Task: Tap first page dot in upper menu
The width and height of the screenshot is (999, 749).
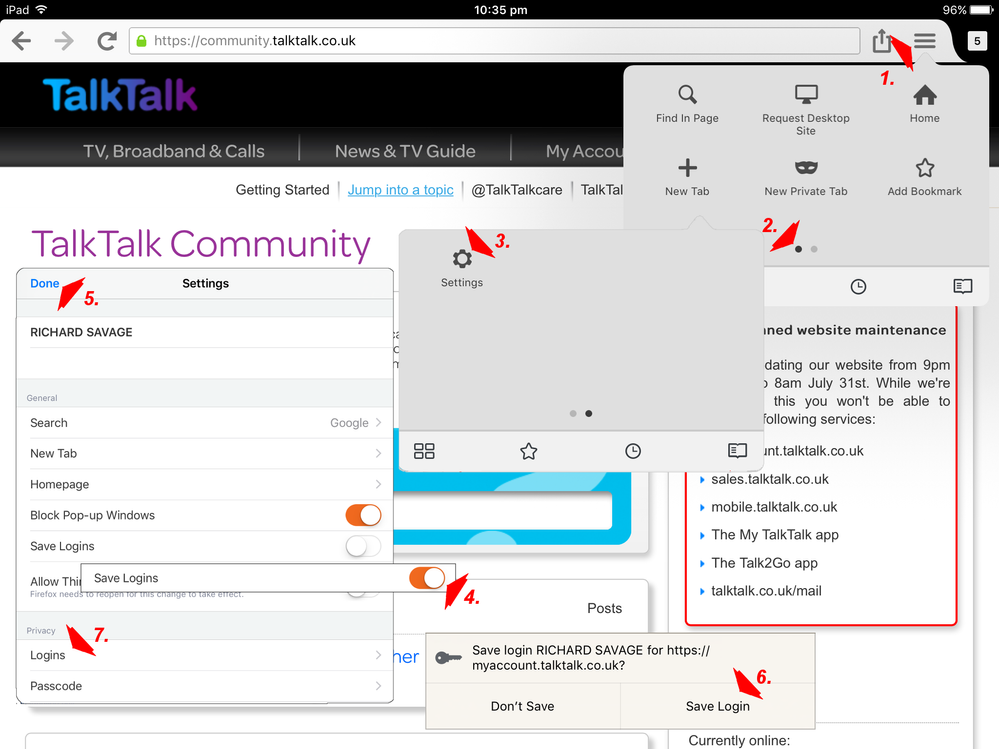Action: pos(798,250)
